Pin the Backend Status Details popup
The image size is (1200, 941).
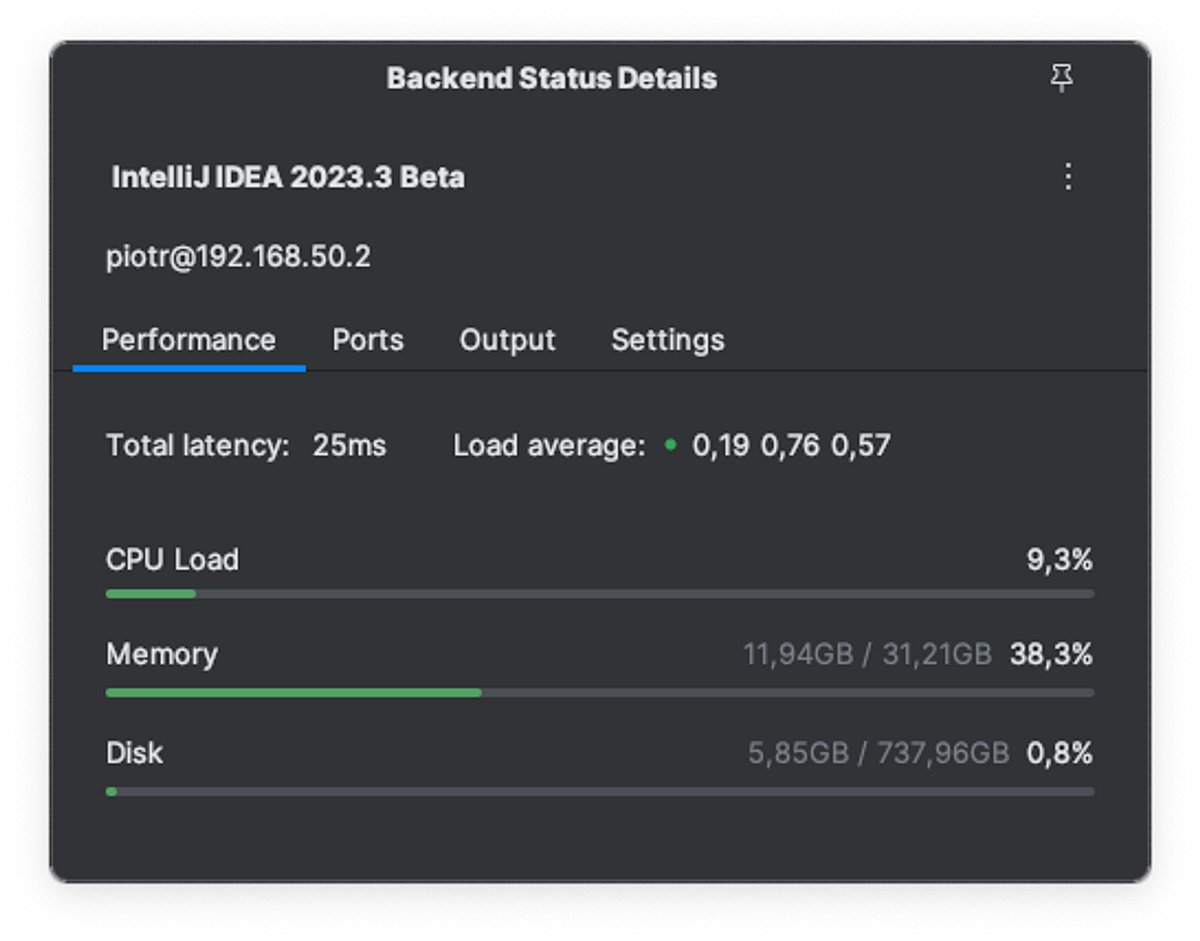tap(1062, 78)
